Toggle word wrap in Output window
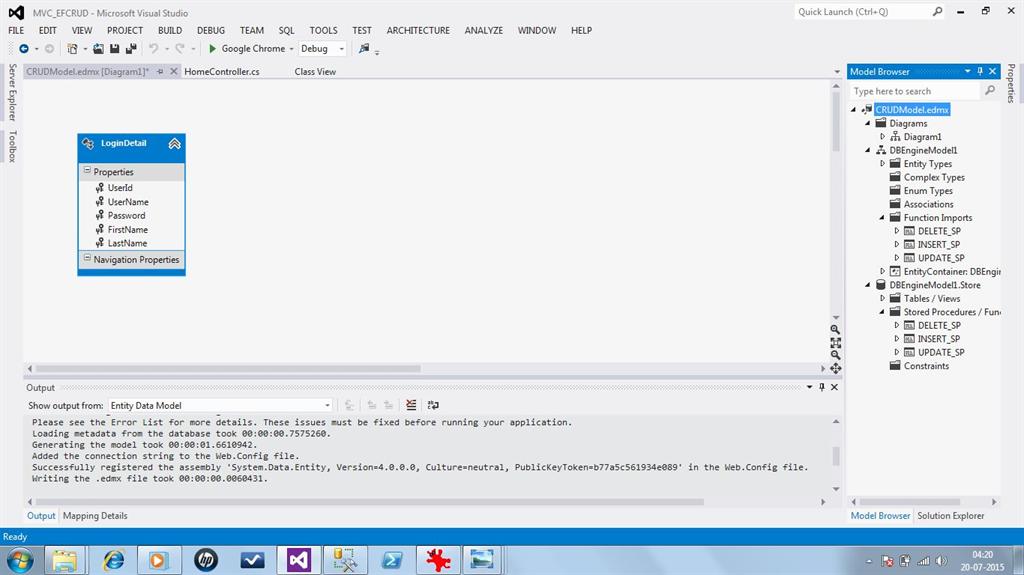This screenshot has width=1024, height=575. pos(433,405)
